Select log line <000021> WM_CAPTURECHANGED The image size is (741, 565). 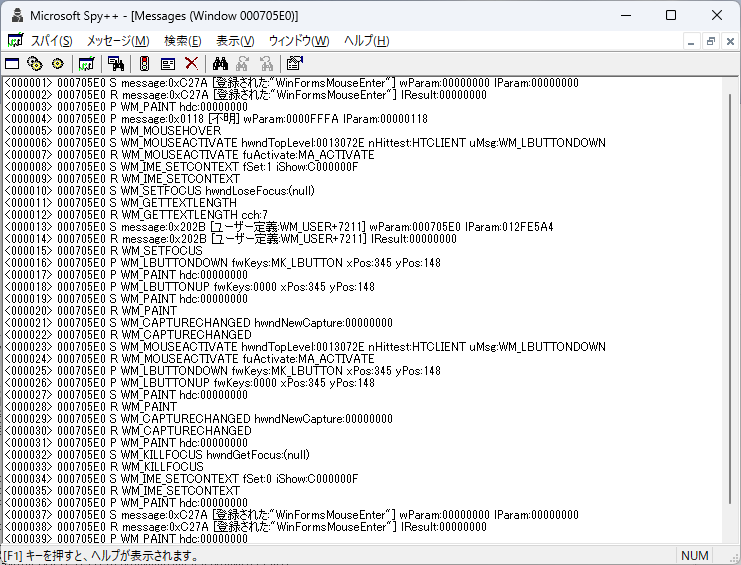click(x=198, y=323)
